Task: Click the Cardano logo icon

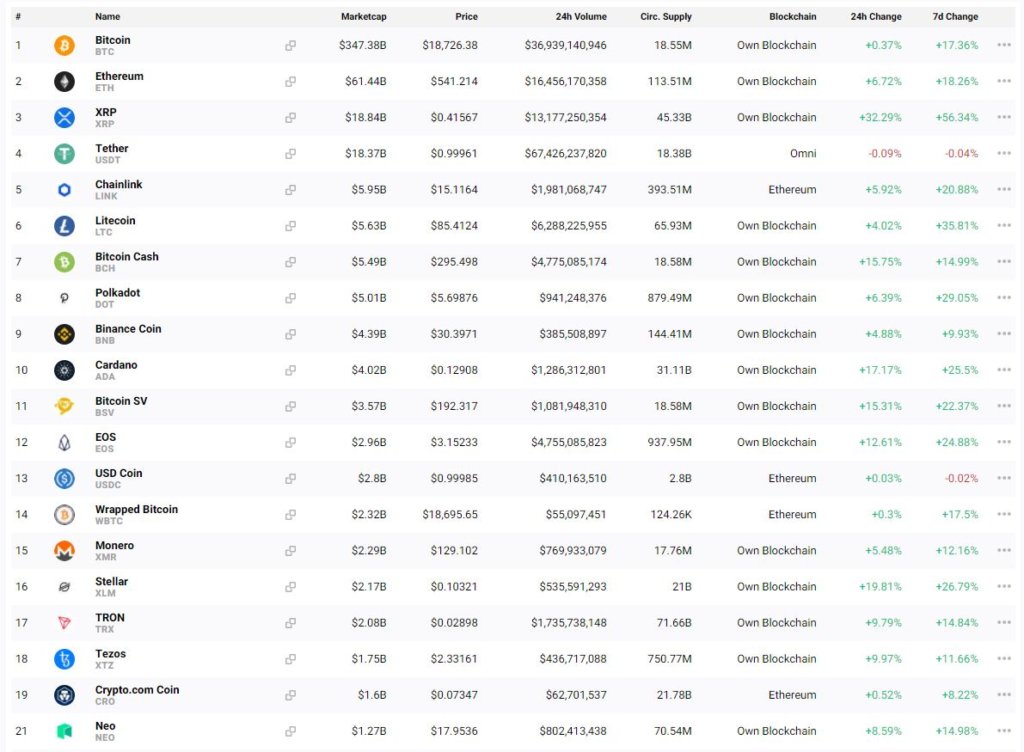Action: [64, 370]
